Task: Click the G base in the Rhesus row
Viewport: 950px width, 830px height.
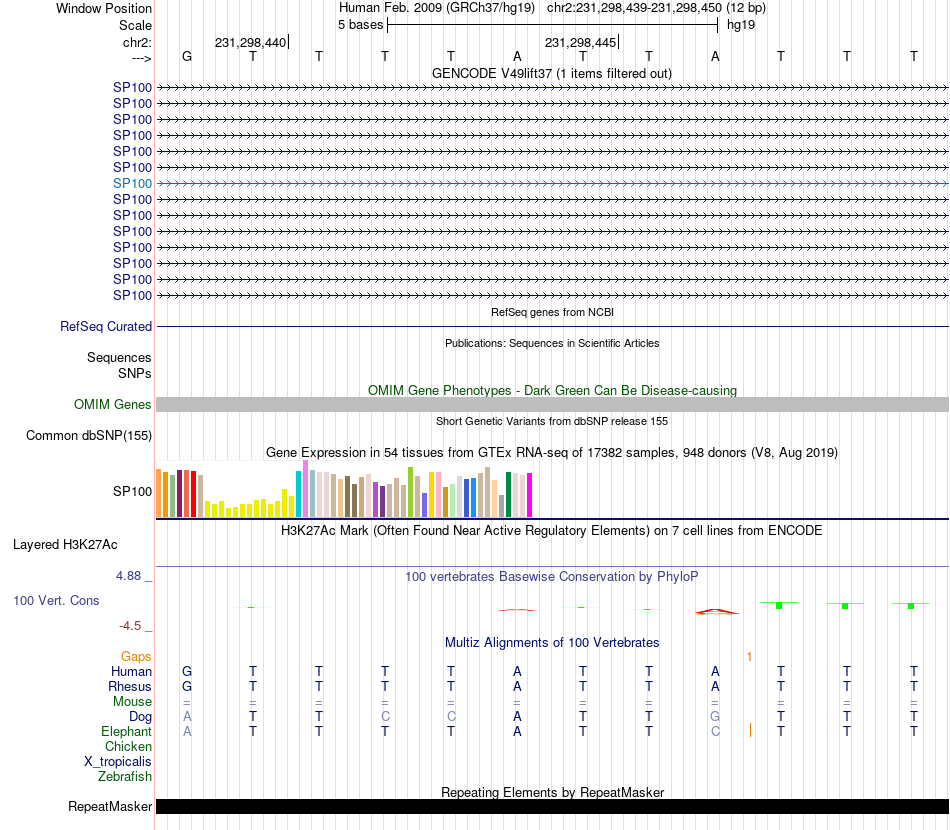Action: (x=187, y=686)
